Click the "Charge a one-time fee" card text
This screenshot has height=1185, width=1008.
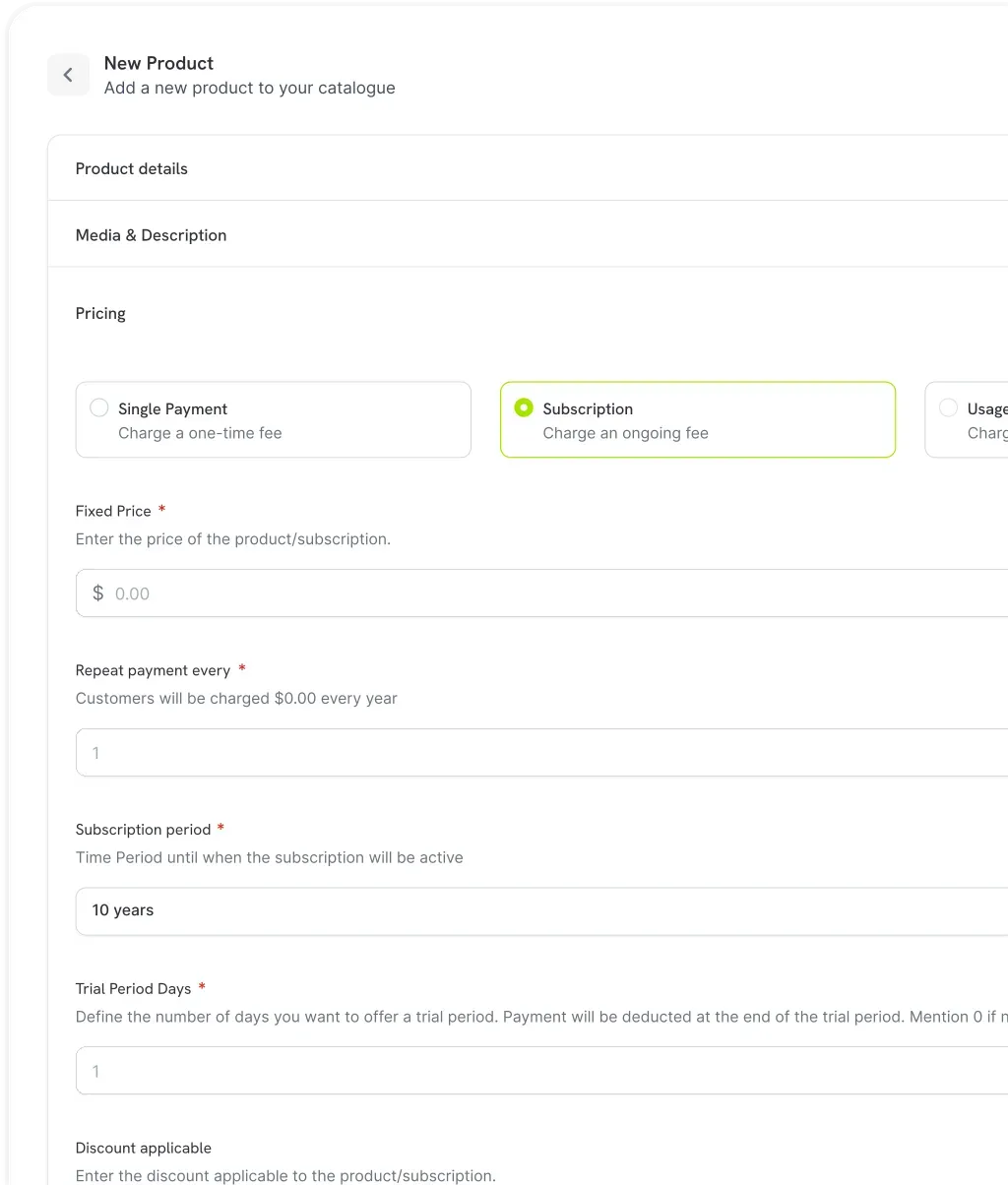(x=200, y=433)
